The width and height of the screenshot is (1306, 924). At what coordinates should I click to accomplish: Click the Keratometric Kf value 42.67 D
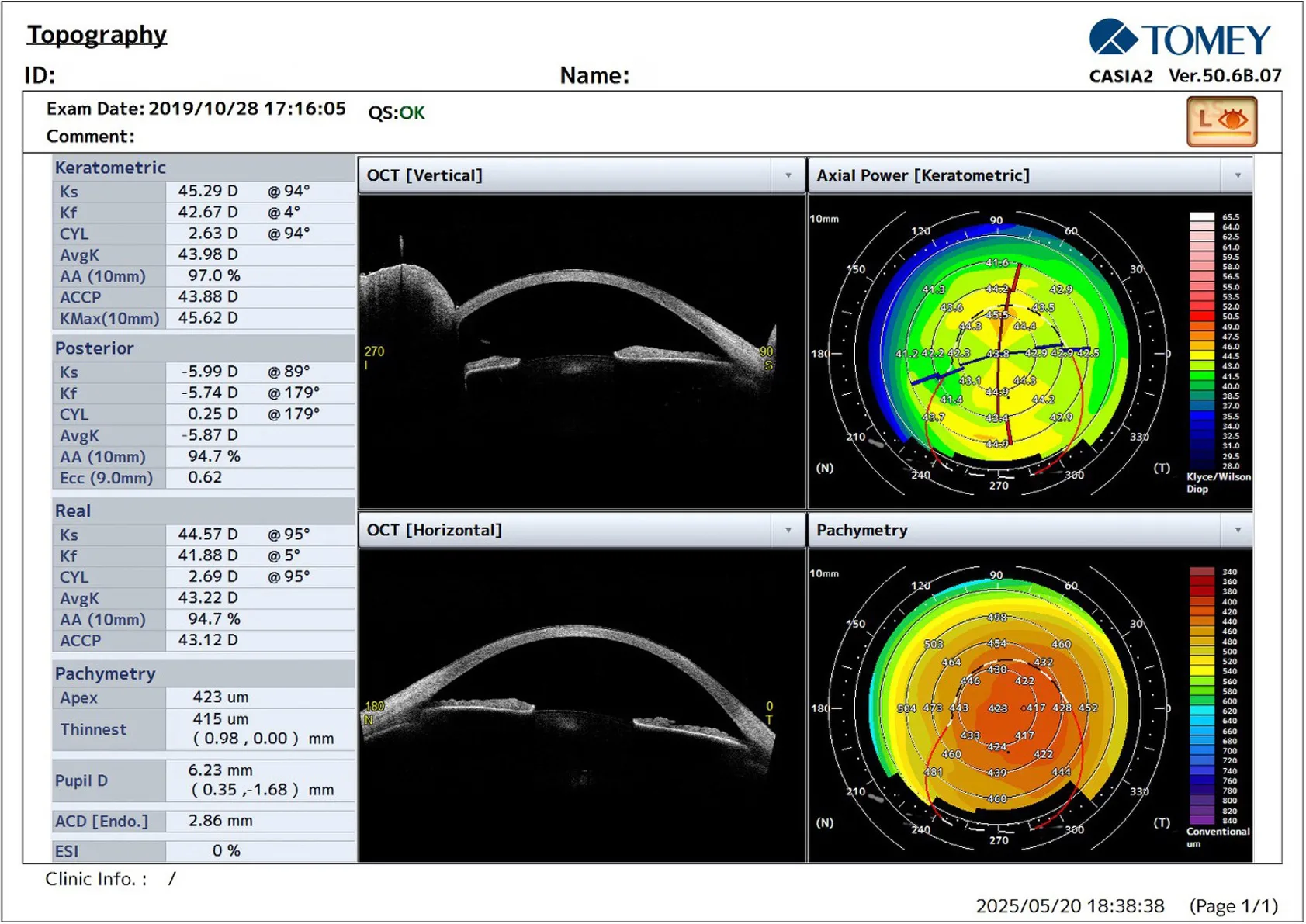click(208, 212)
